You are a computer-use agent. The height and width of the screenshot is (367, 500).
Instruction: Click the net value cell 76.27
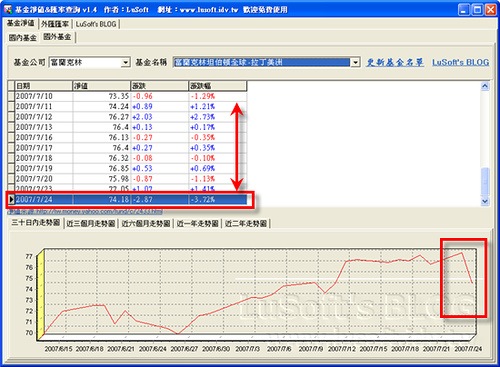point(101,117)
